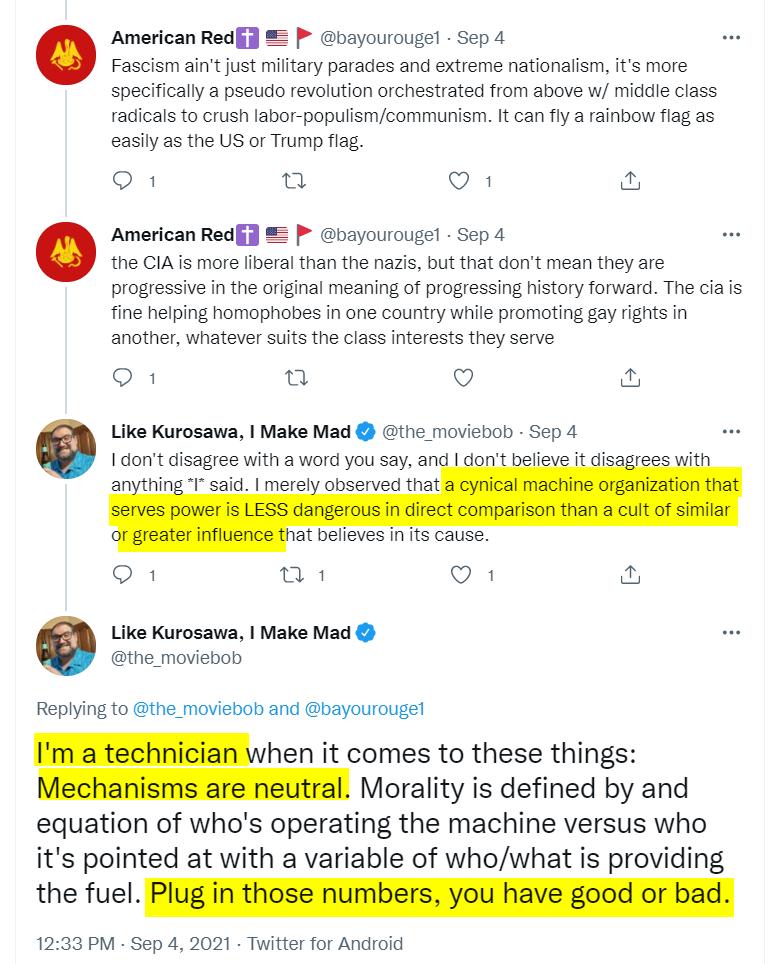This screenshot has height=964, width=782.
Task: Click the 'Like Kurosawa, I Make Mad' name on main tweet
Action: 231,632
